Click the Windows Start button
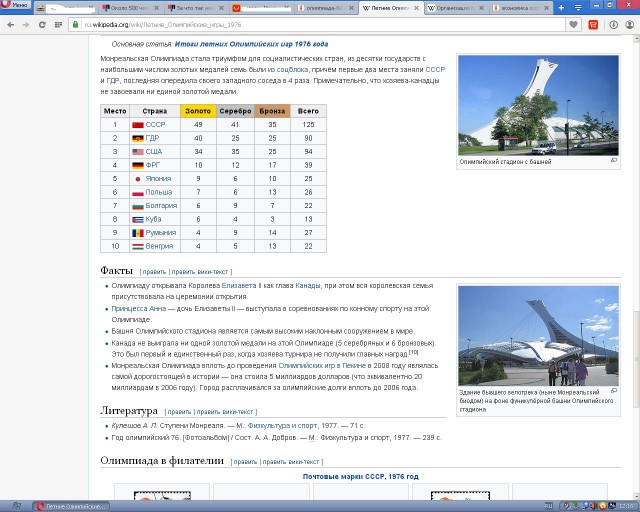The image size is (640, 512). point(16,506)
